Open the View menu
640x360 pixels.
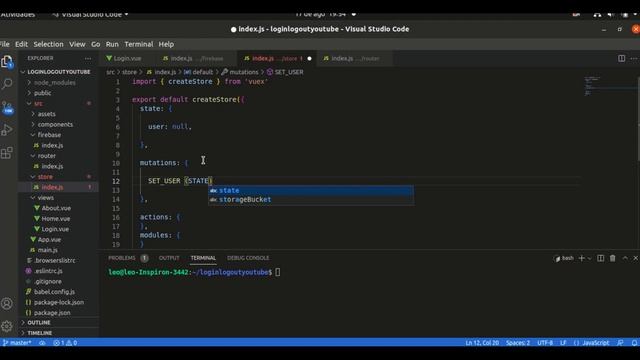(77, 44)
